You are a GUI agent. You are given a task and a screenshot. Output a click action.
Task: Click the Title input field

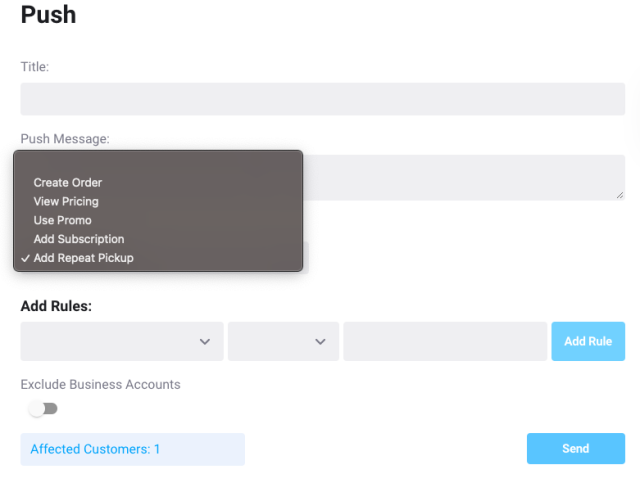pos(322,99)
